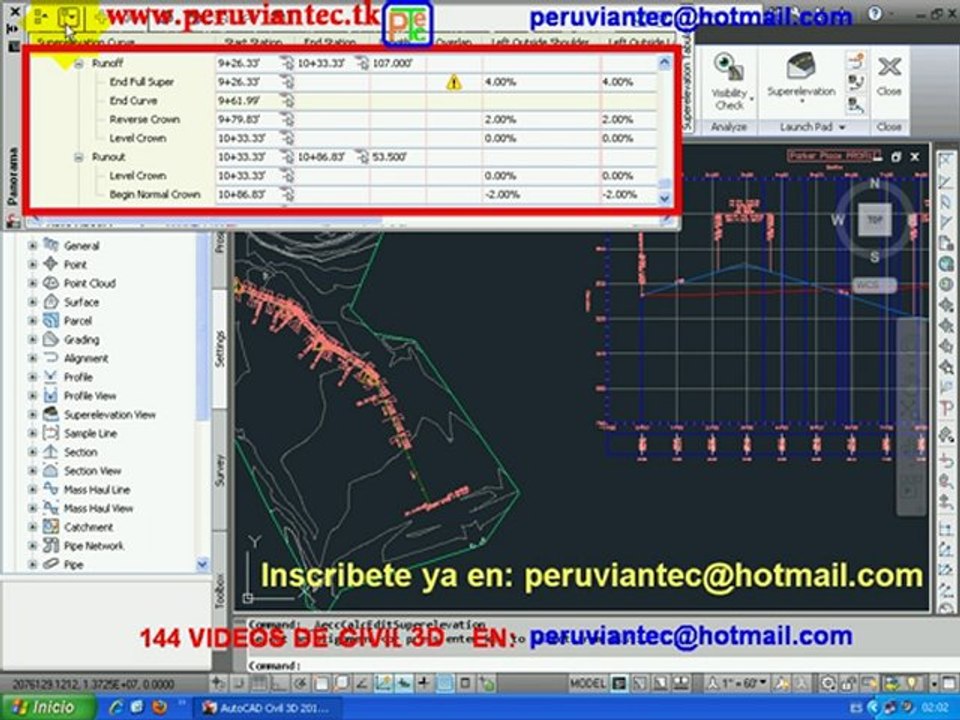The width and height of the screenshot is (960, 720).
Task: Open Firefox from quick launch
Action: tap(159, 708)
